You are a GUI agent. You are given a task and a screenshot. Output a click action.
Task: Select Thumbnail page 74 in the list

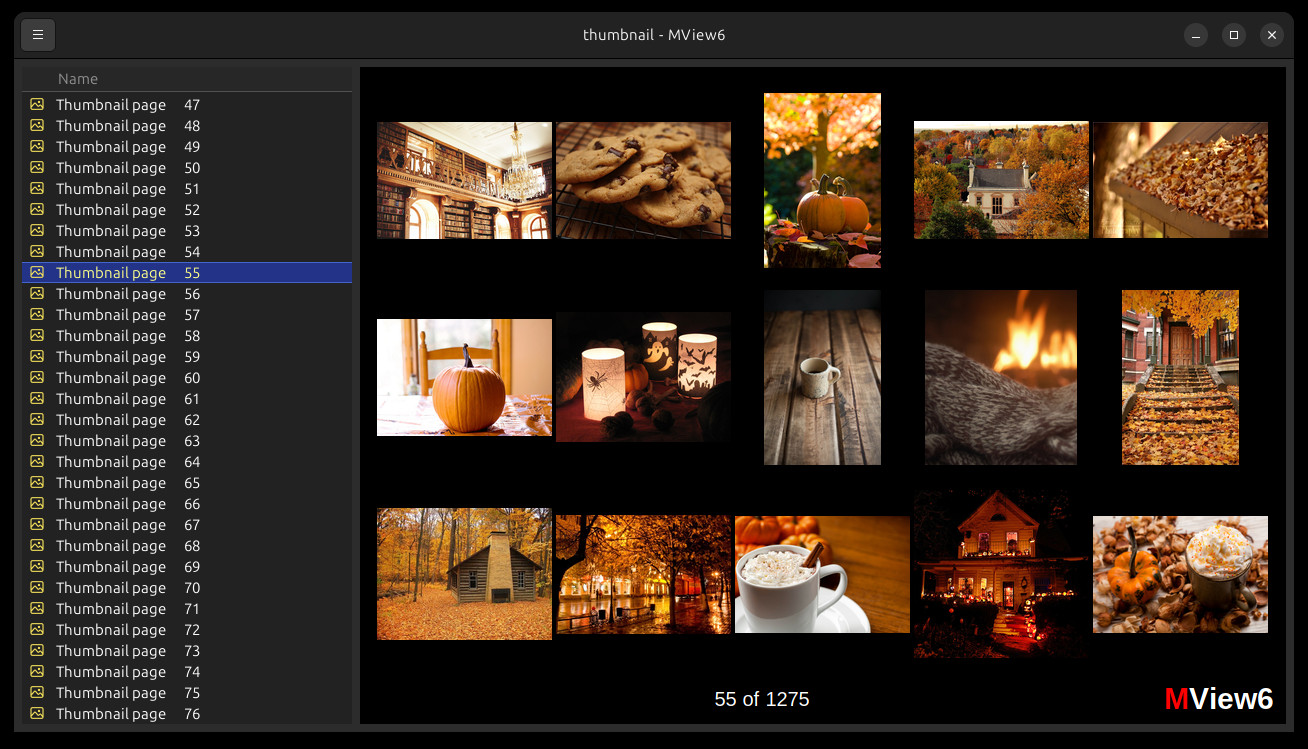(187, 672)
